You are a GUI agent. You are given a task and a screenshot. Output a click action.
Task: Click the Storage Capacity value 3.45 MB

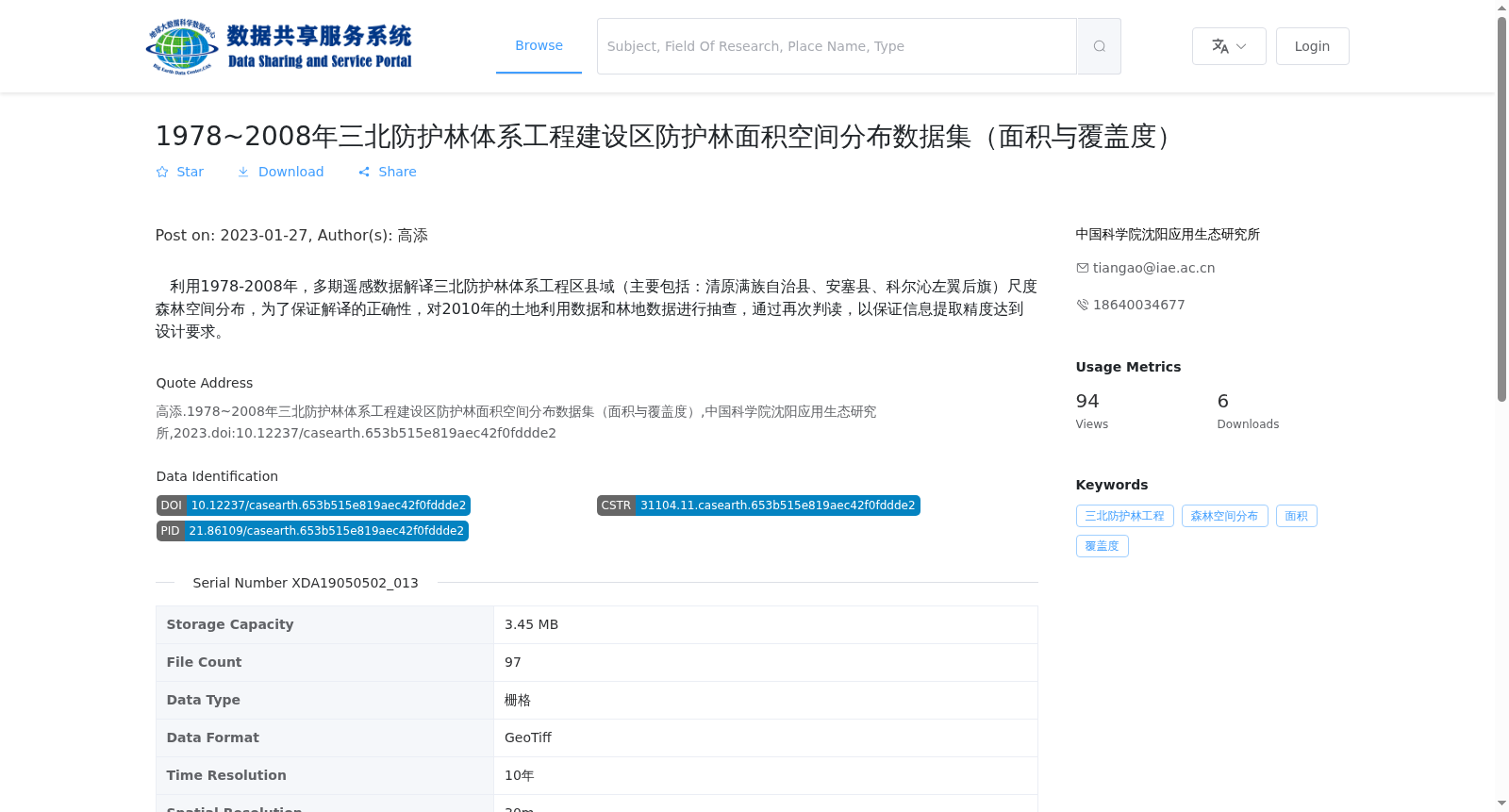click(531, 624)
